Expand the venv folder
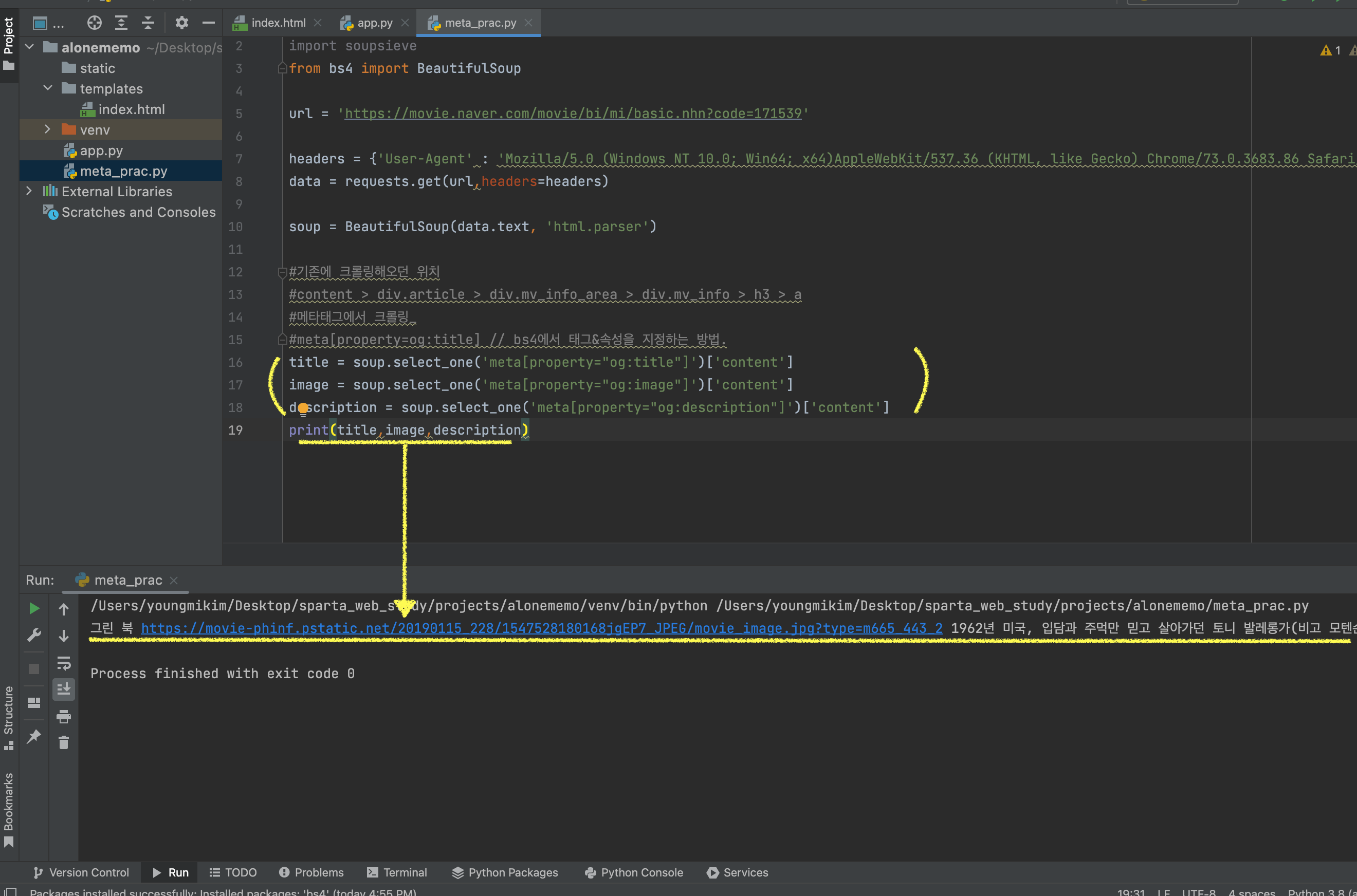 (x=47, y=129)
